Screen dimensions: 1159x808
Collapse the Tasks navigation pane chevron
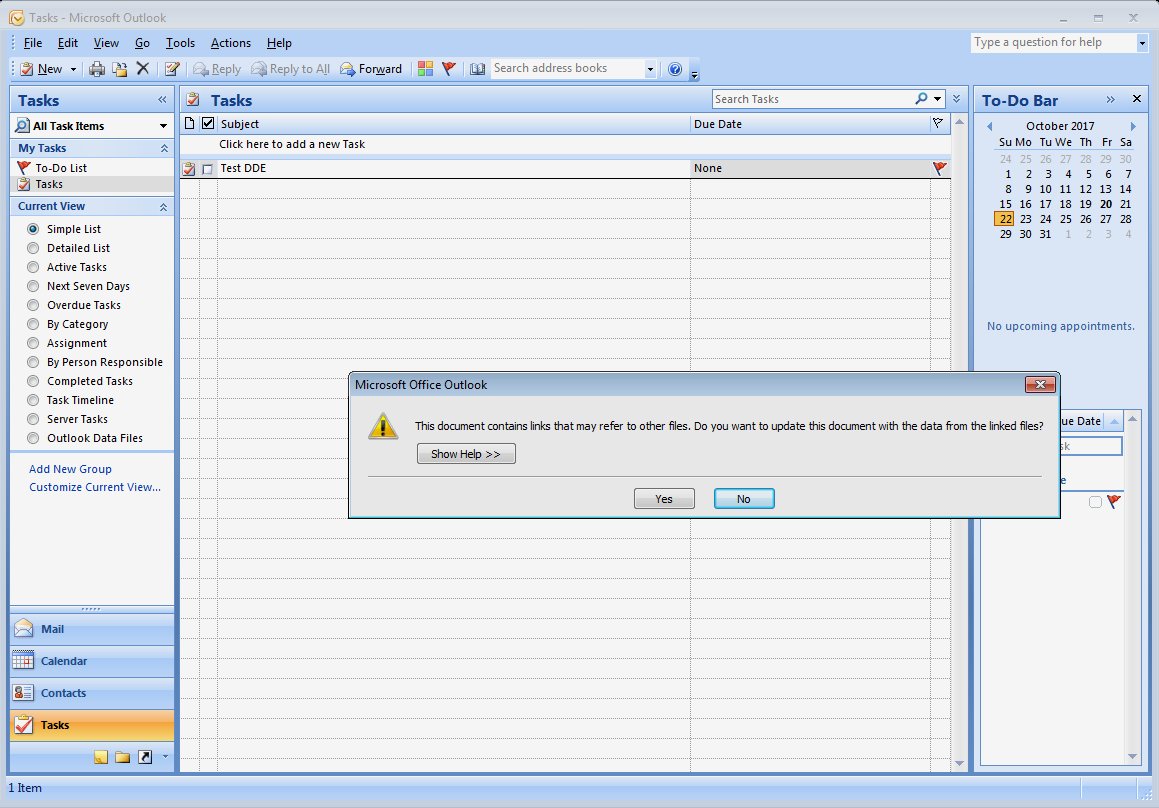coord(162,100)
